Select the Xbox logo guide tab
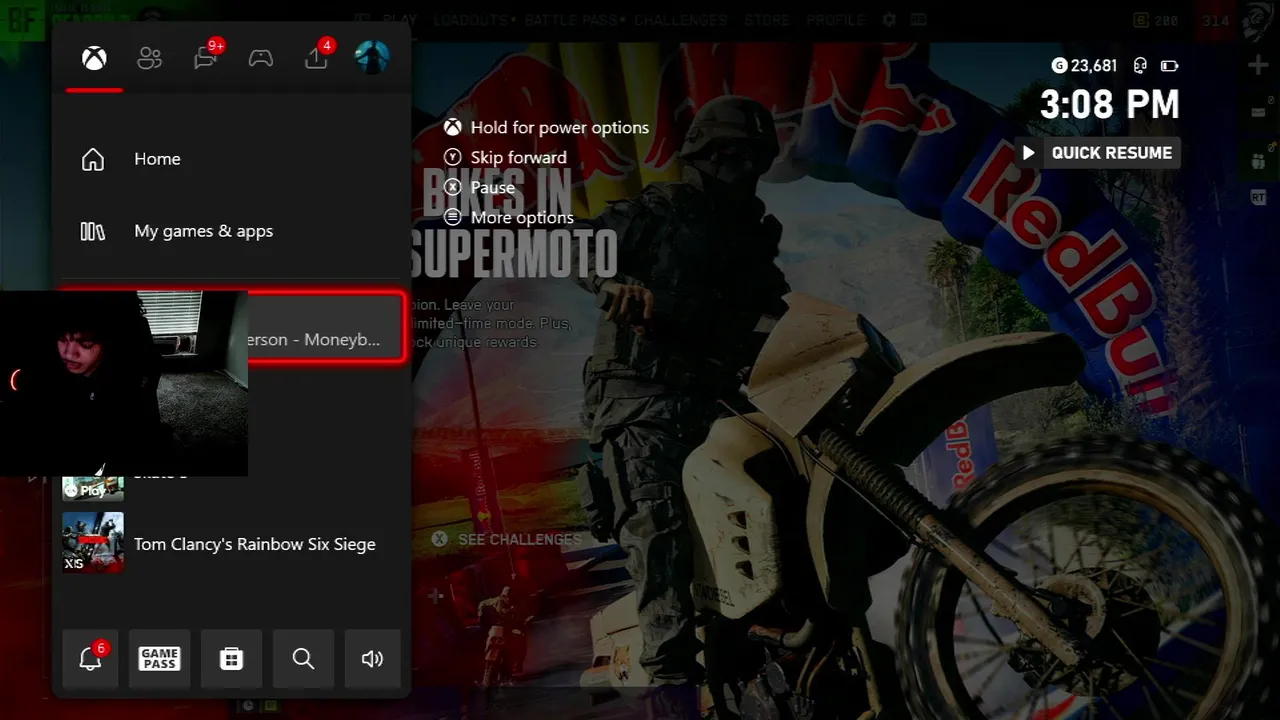Image resolution: width=1280 pixels, height=720 pixels. point(94,58)
